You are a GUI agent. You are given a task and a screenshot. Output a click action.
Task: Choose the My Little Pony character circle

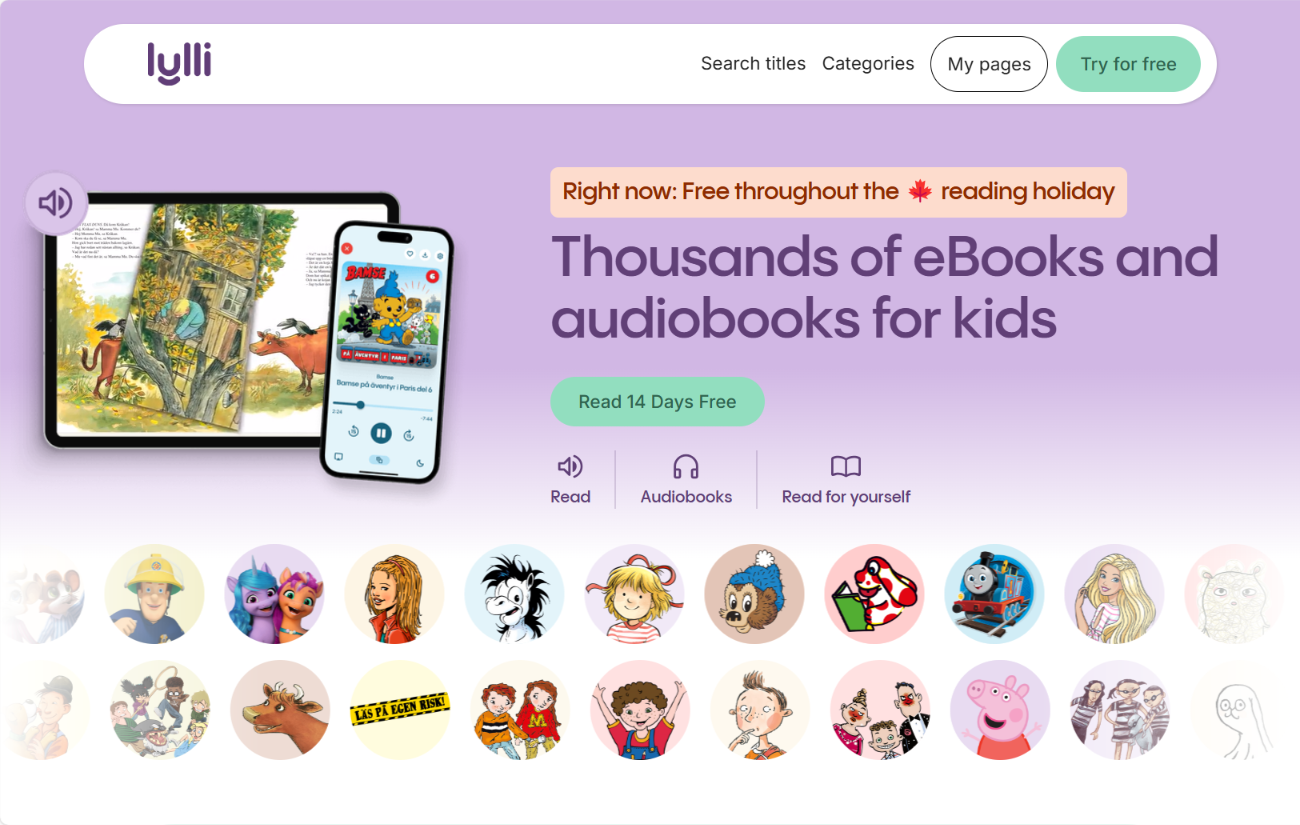274,594
